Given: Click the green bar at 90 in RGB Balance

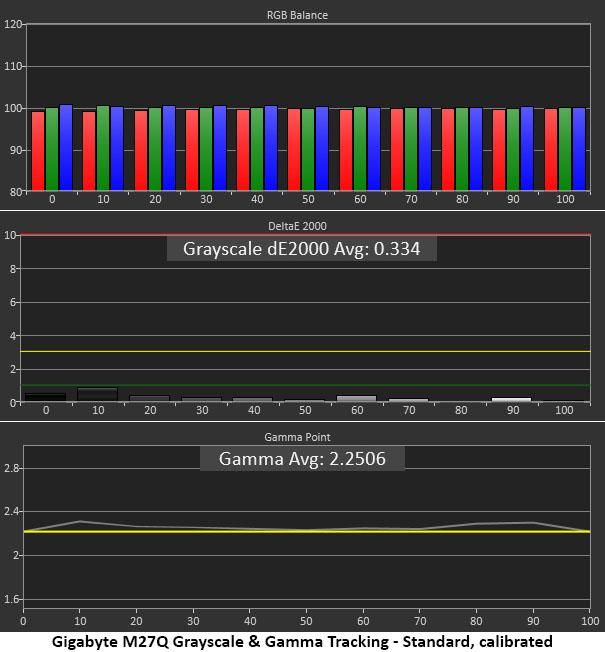Looking at the screenshot, I should point(513,150).
